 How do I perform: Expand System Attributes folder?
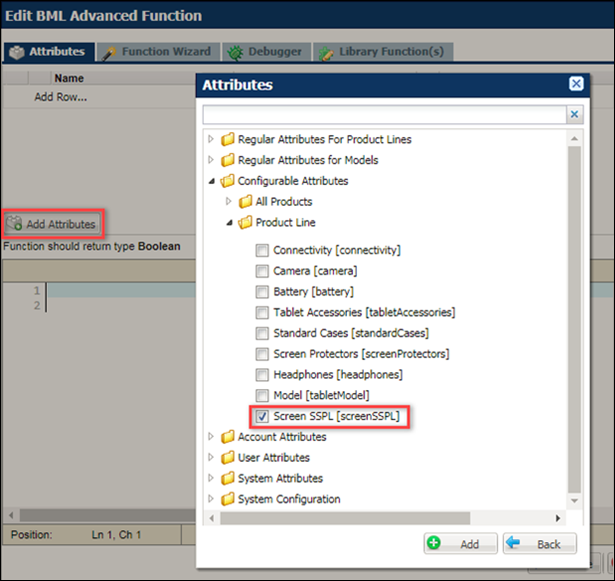point(211,478)
